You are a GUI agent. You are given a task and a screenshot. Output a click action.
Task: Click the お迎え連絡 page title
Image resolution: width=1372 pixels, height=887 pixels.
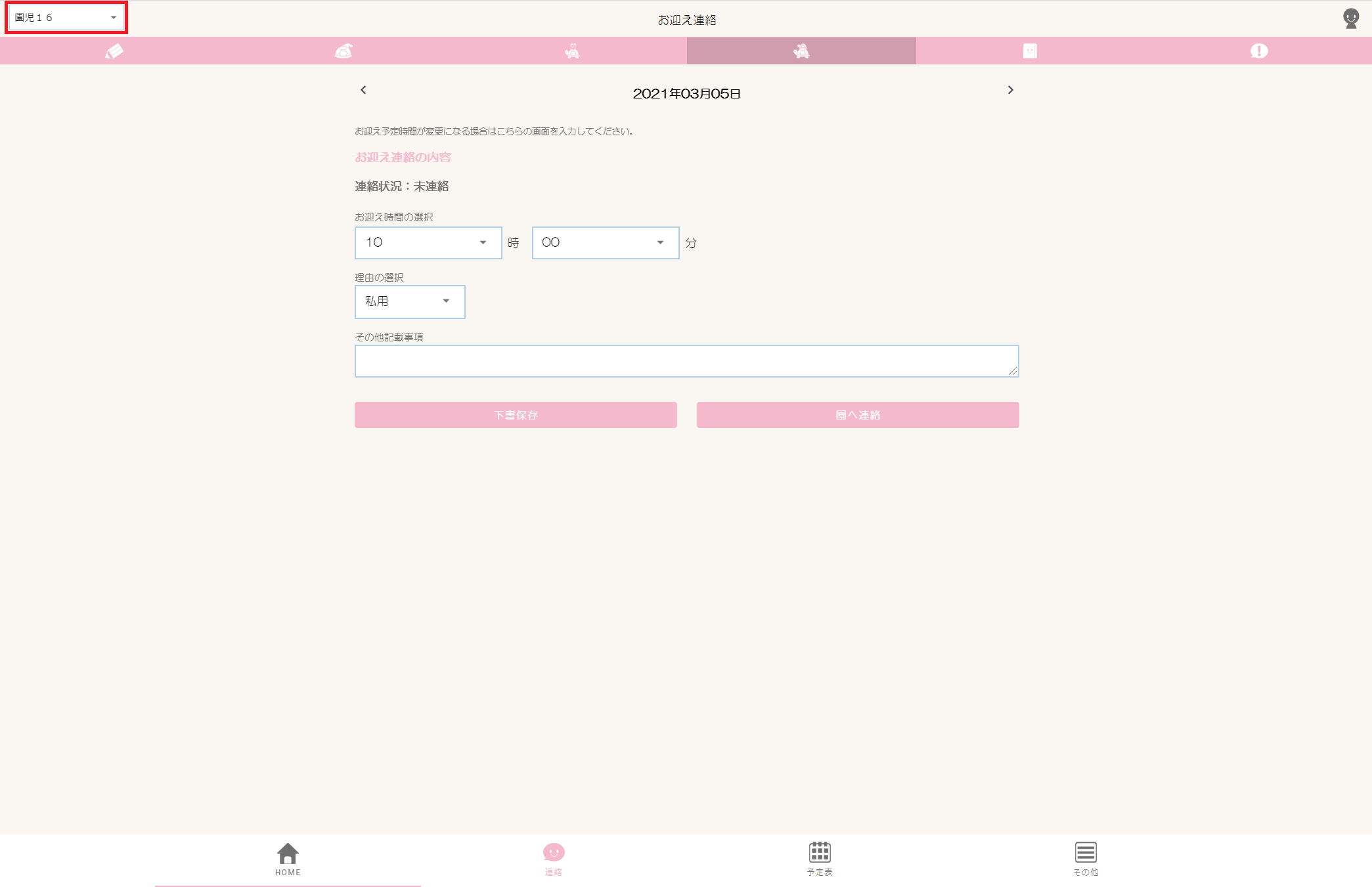coord(687,20)
